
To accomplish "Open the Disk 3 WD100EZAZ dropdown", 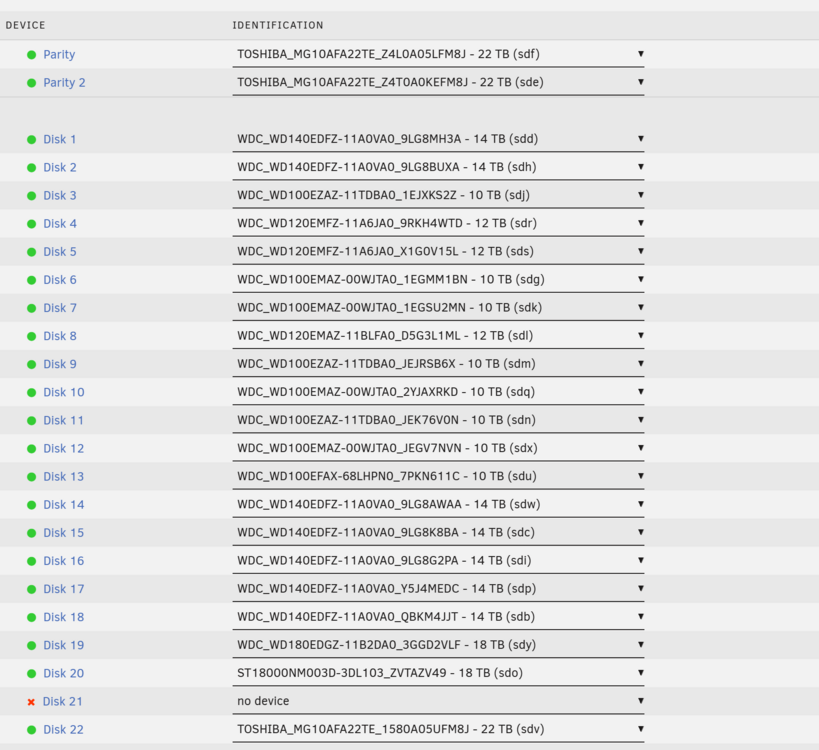I will pyautogui.click(x=438, y=195).
